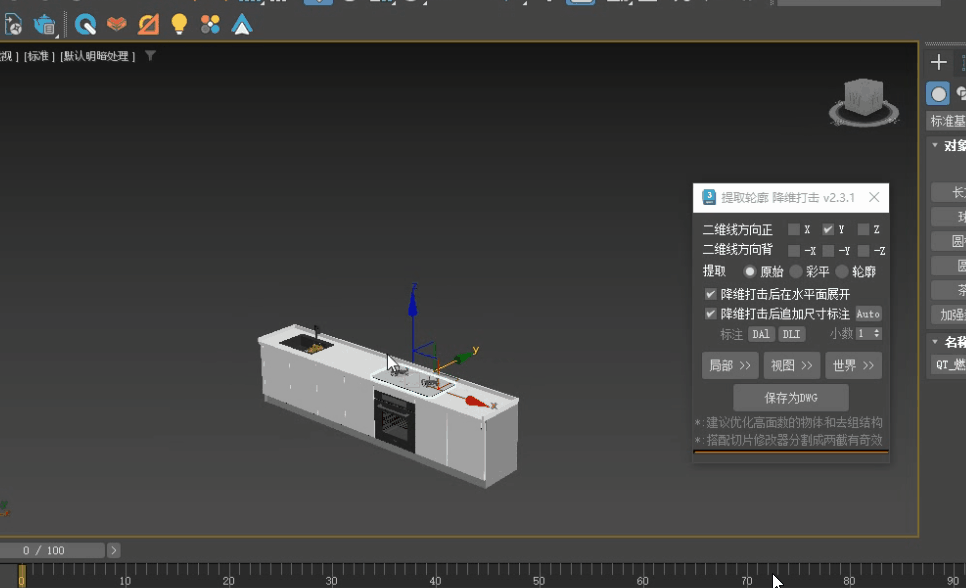Viewport: 966px width, 588px height.
Task: Open the Create panel plus icon
Action: (x=938, y=62)
